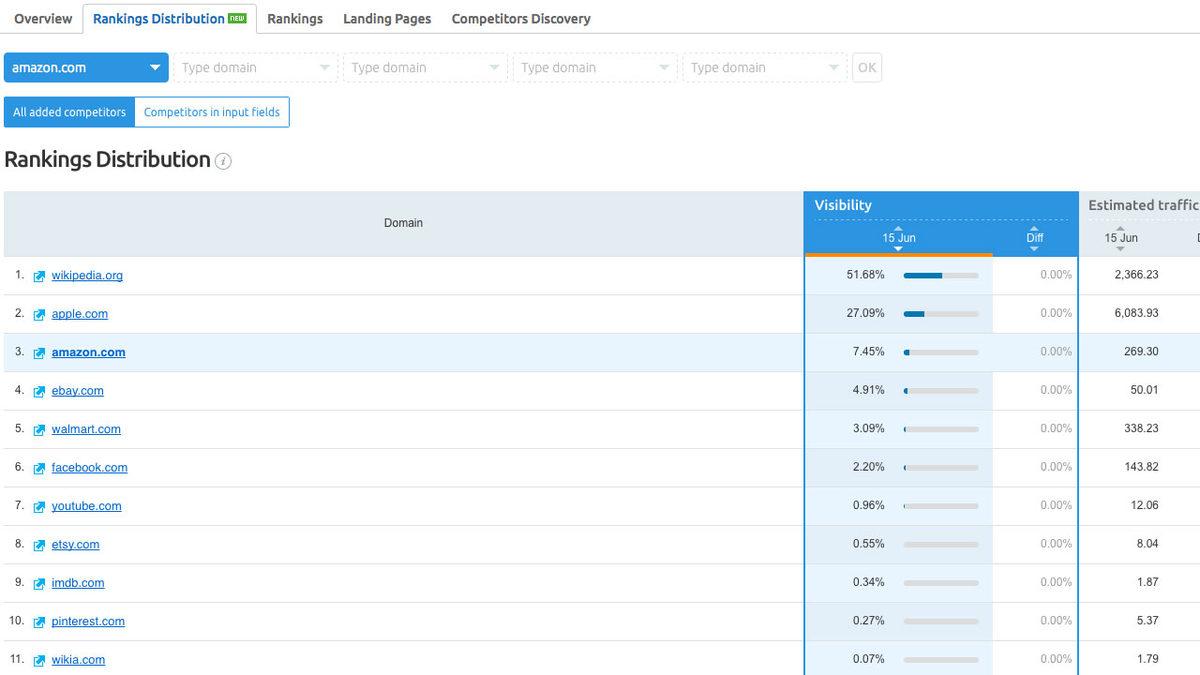
Task: Click external link icon next to apple.com
Action: 39,315
